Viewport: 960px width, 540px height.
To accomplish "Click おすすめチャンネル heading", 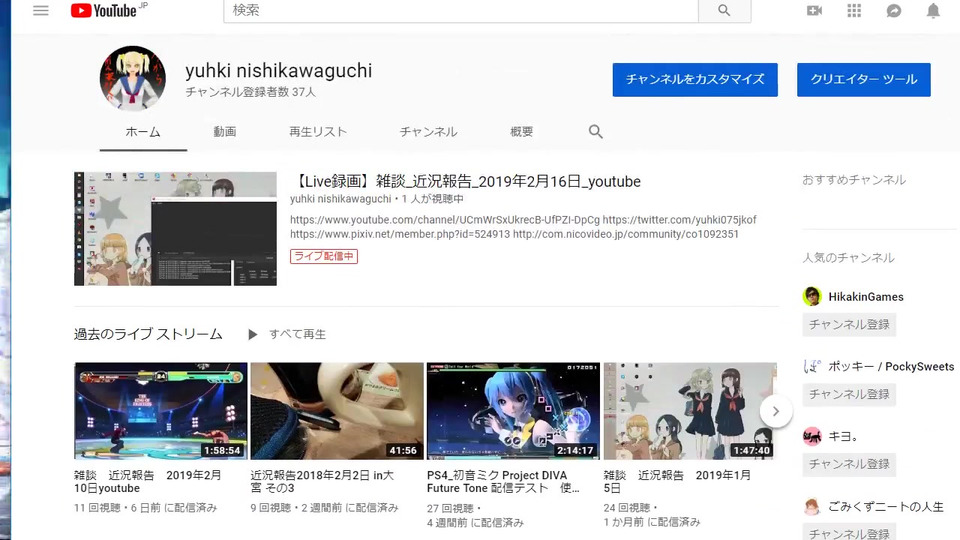I will 854,180.
